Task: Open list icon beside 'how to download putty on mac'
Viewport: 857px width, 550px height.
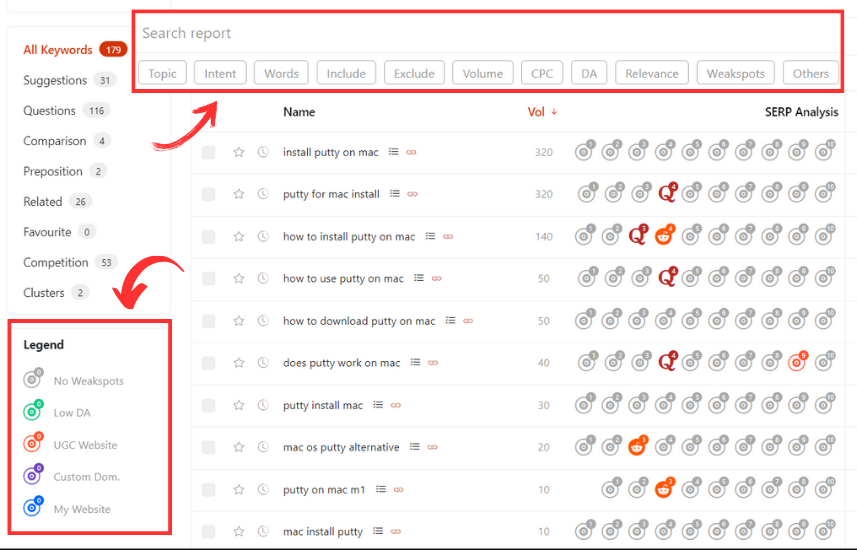Action: [x=450, y=320]
